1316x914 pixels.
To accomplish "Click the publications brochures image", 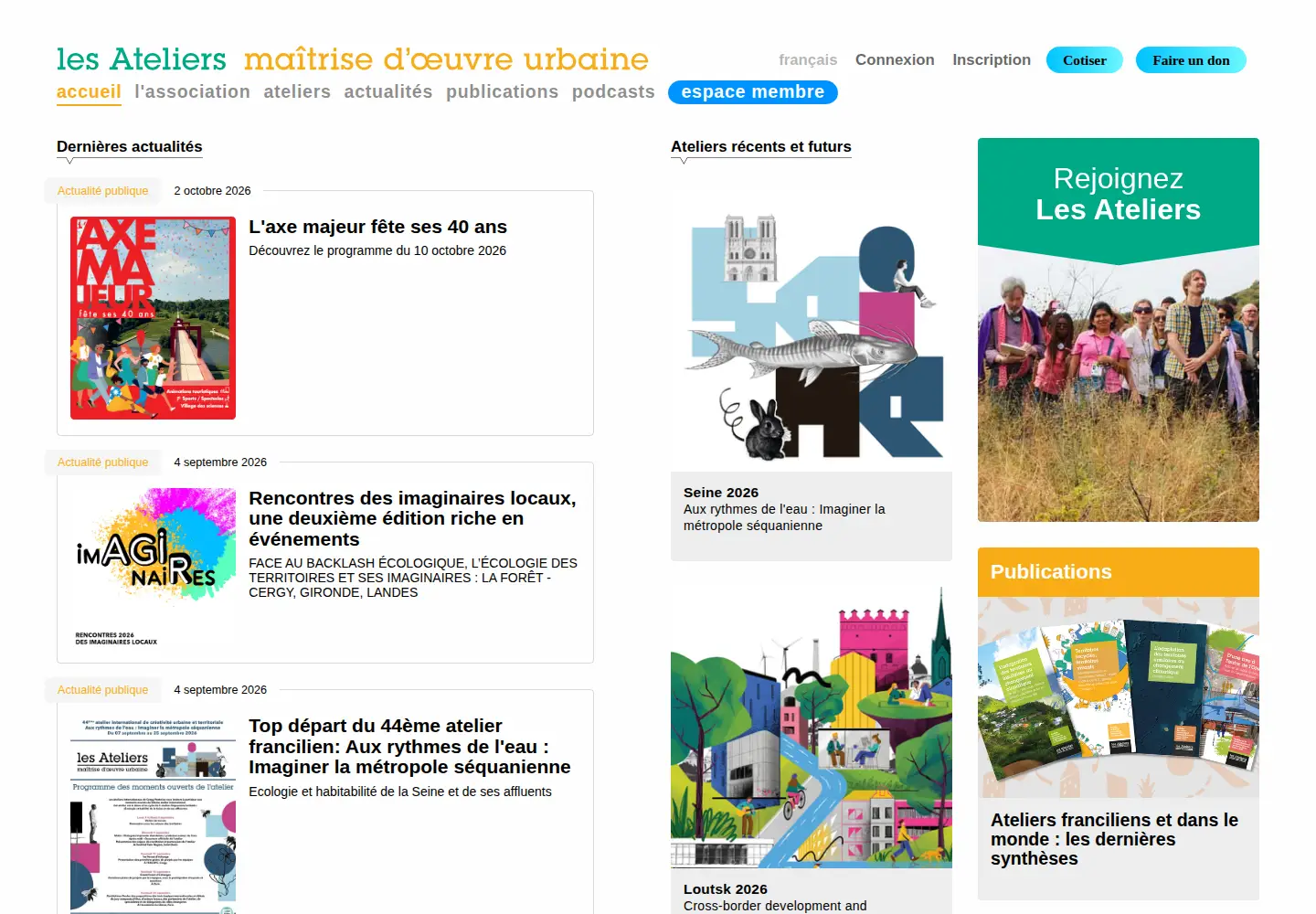I will pyautogui.click(x=1119, y=697).
